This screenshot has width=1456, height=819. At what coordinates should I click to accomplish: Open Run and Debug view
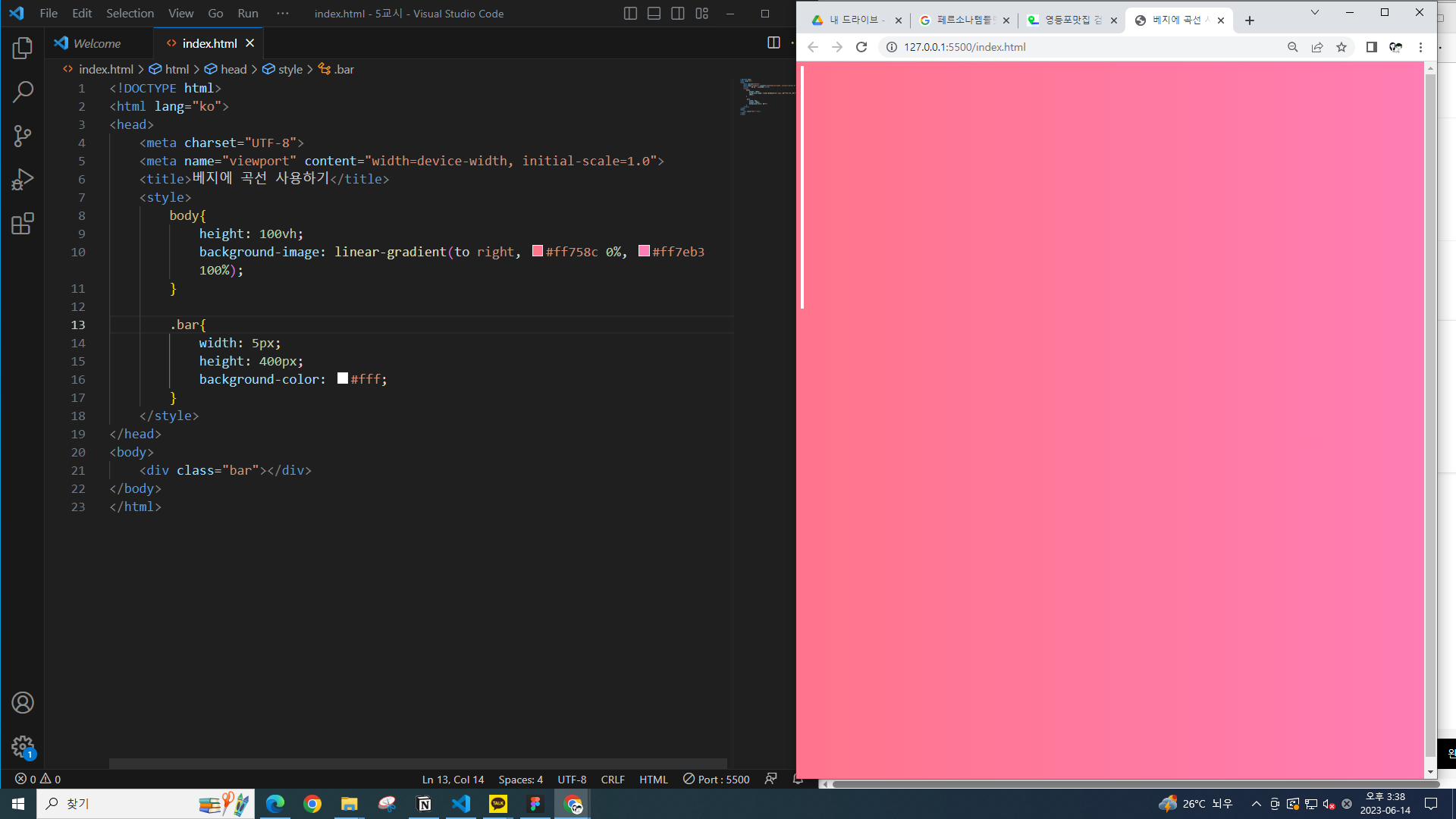point(23,180)
